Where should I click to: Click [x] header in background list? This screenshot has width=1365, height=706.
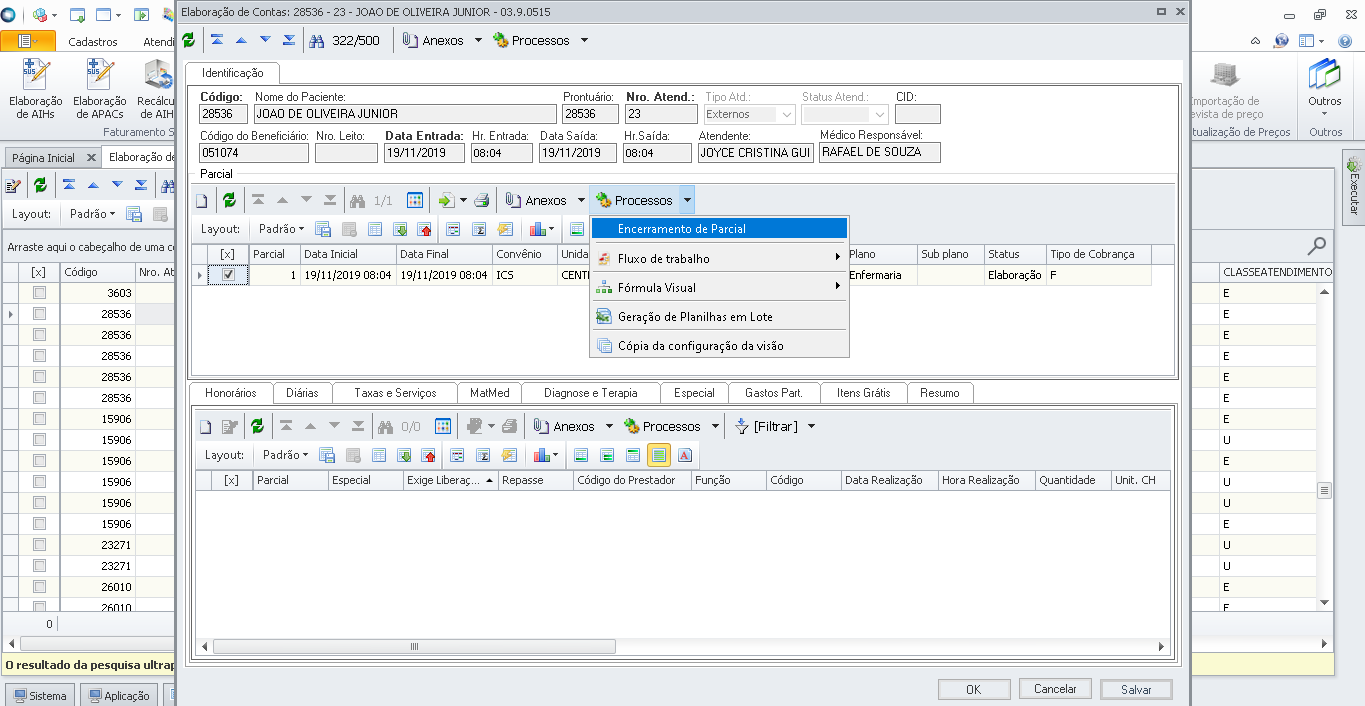click(39, 272)
